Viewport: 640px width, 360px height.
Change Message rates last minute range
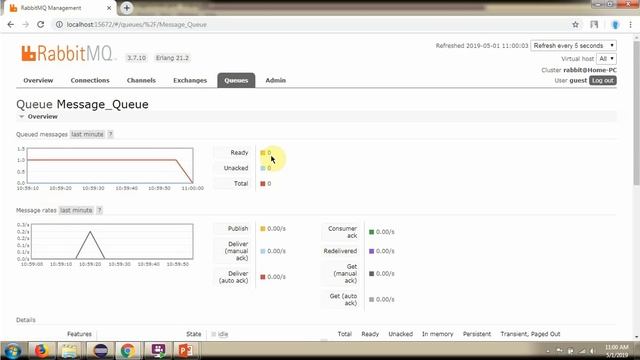point(76,210)
